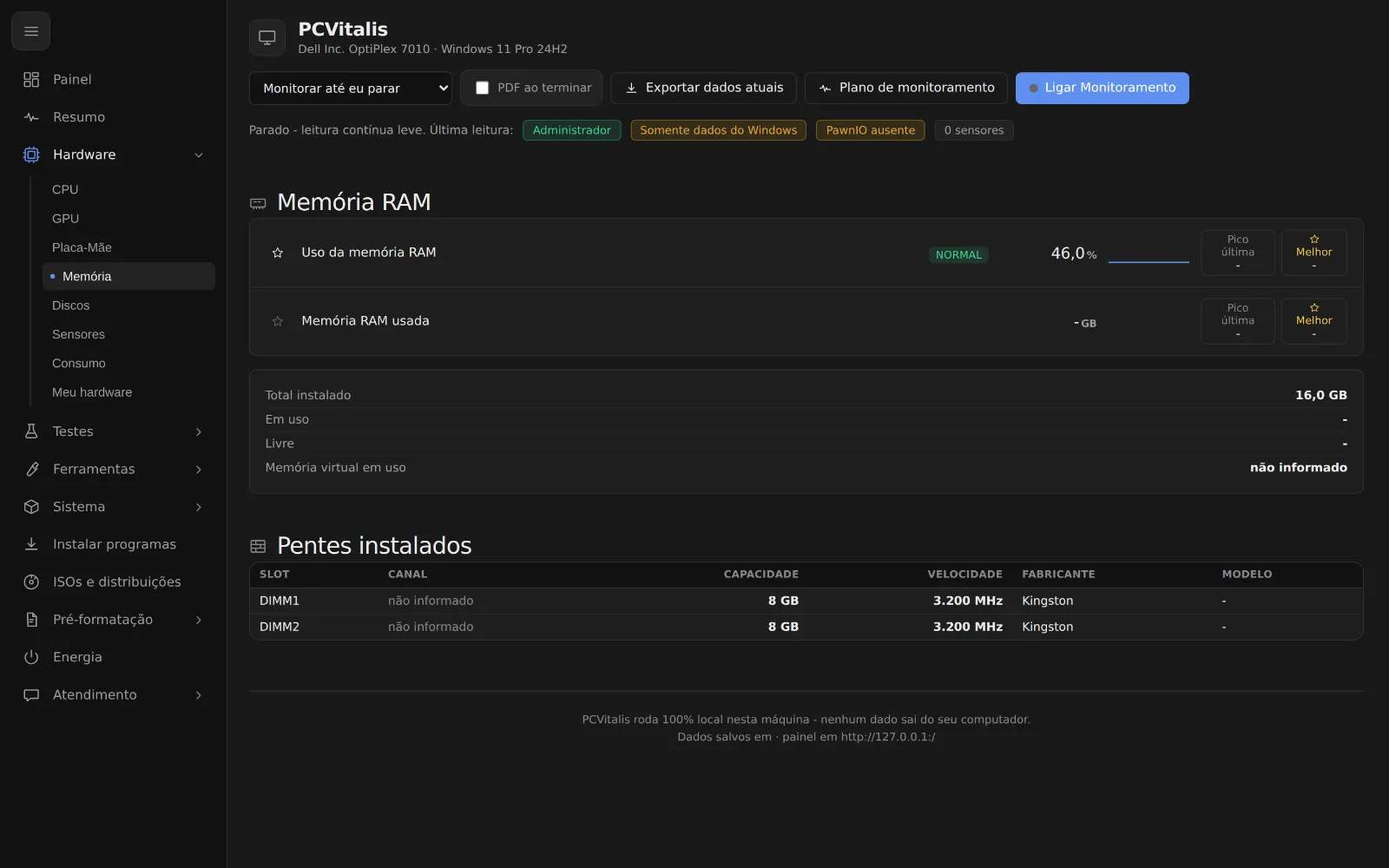Click the Energia sidebar label
Viewport: 1389px width, 868px height.
(77, 657)
